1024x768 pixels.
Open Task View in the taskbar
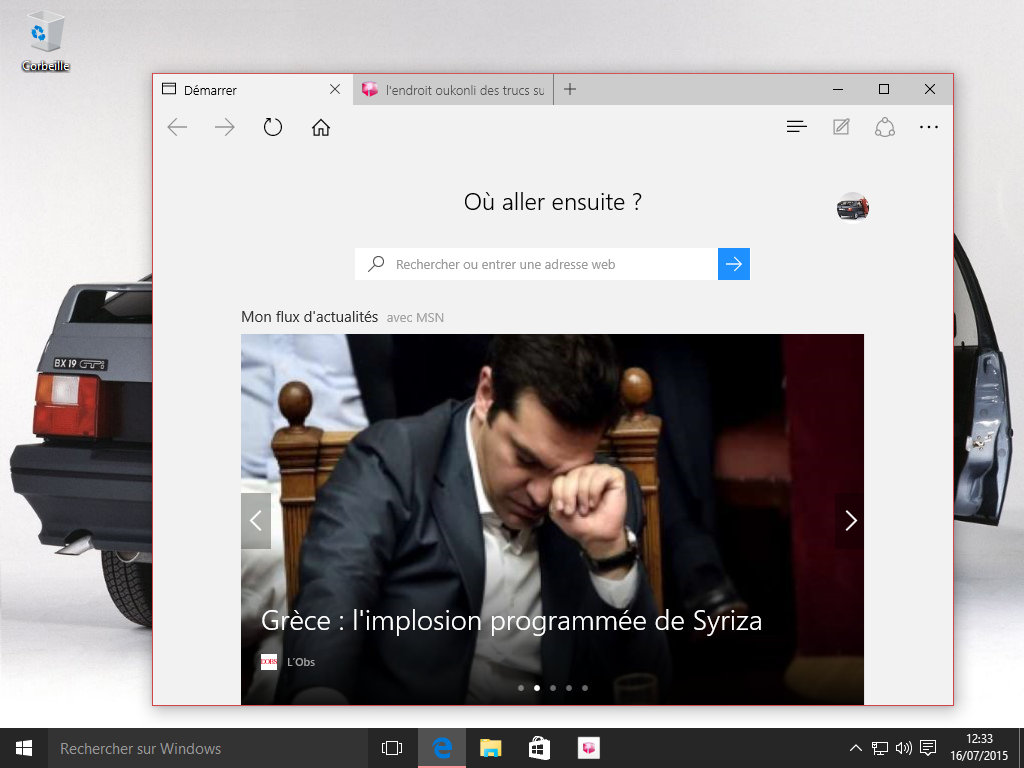(392, 748)
